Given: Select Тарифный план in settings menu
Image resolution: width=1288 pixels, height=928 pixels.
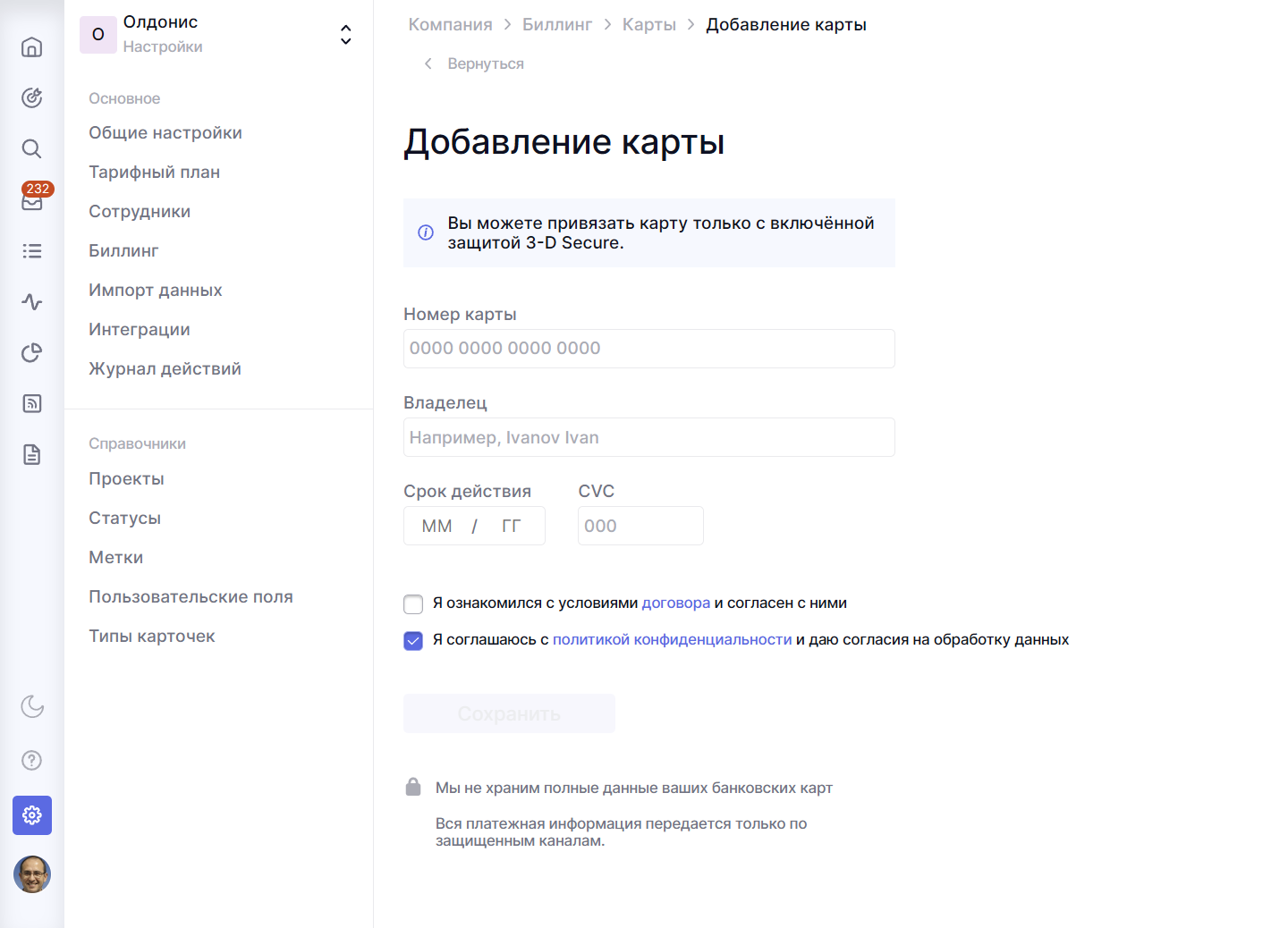Looking at the screenshot, I should pyautogui.click(x=154, y=173).
